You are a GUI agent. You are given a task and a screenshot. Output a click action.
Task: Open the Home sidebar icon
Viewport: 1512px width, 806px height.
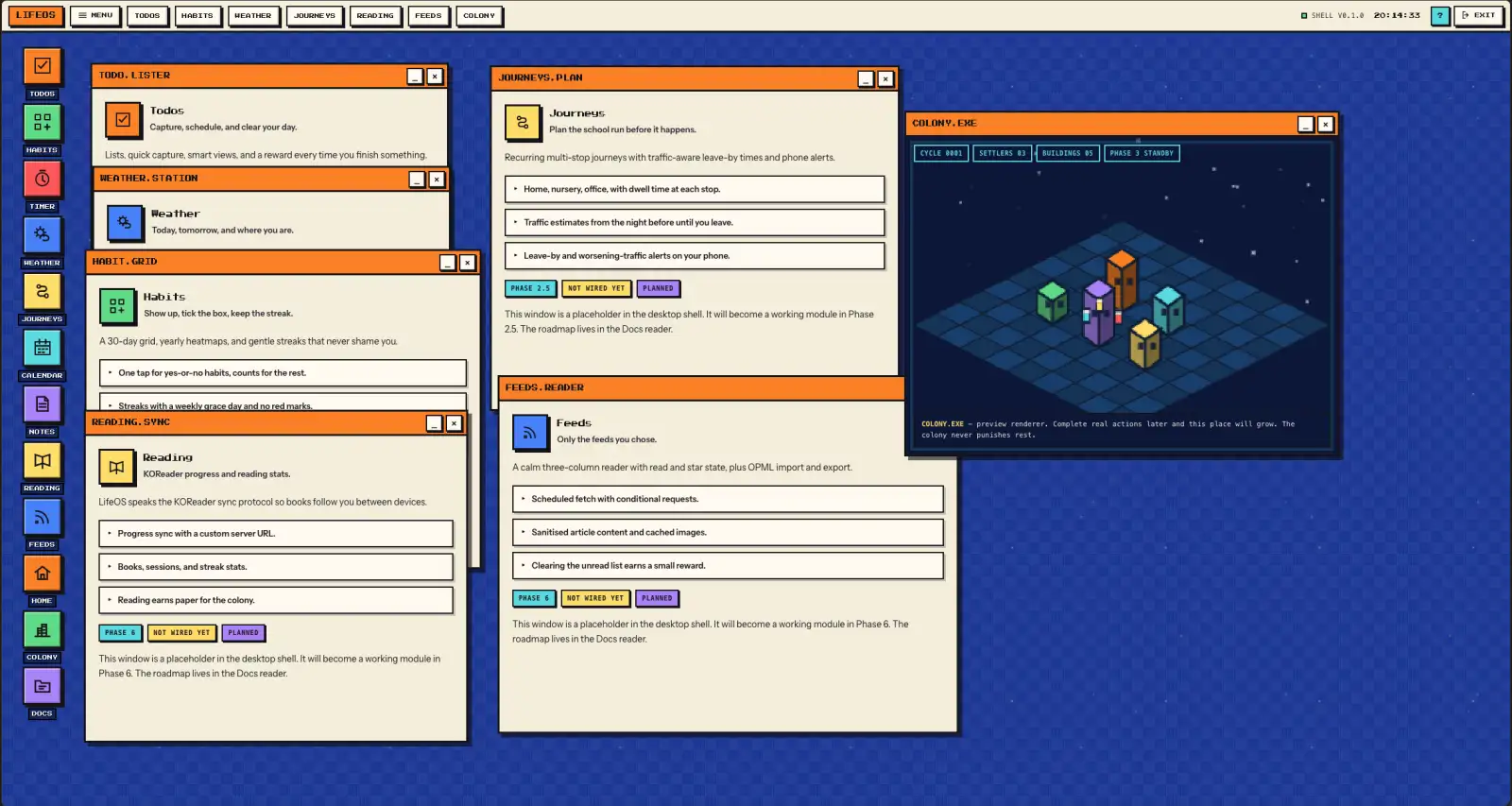[43, 573]
